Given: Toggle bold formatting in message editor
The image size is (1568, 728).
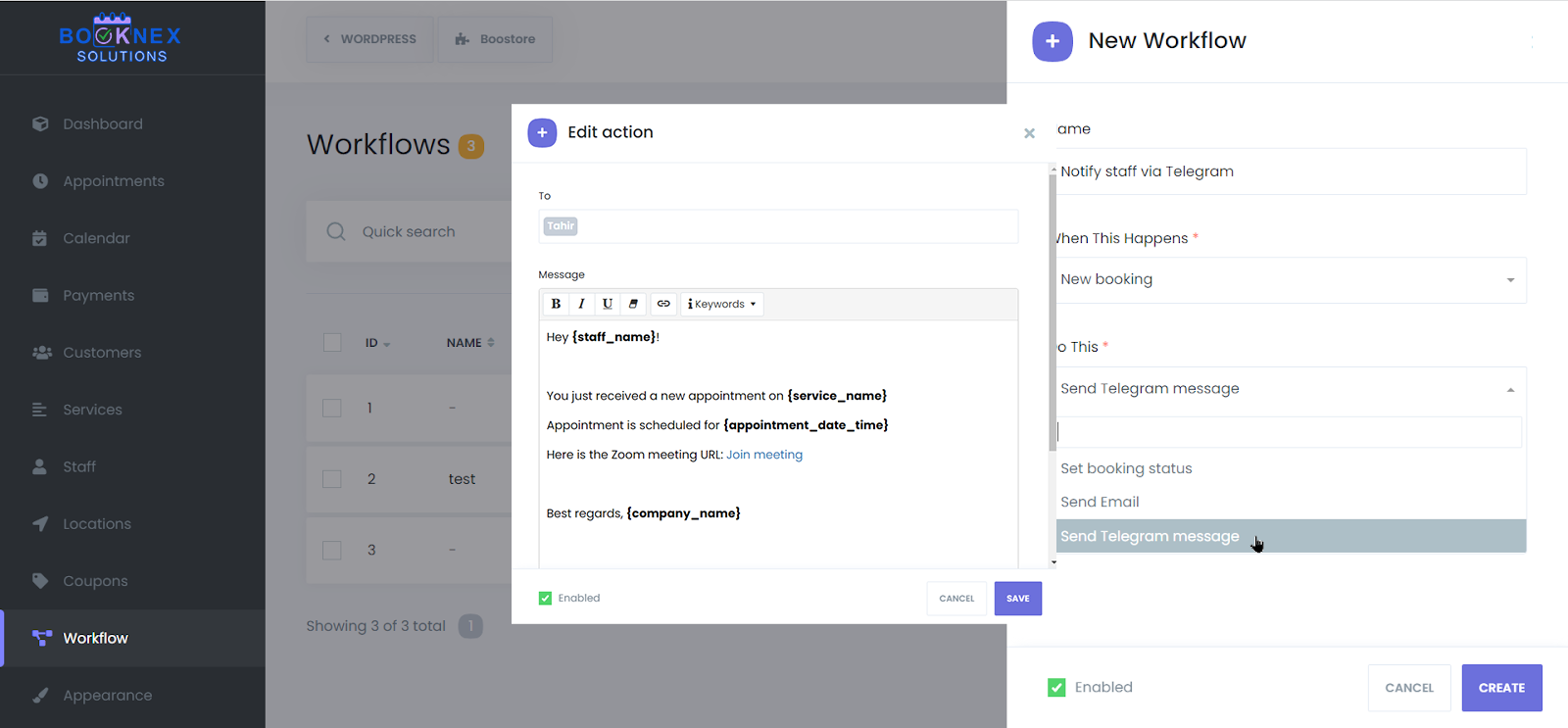Looking at the screenshot, I should (x=556, y=304).
